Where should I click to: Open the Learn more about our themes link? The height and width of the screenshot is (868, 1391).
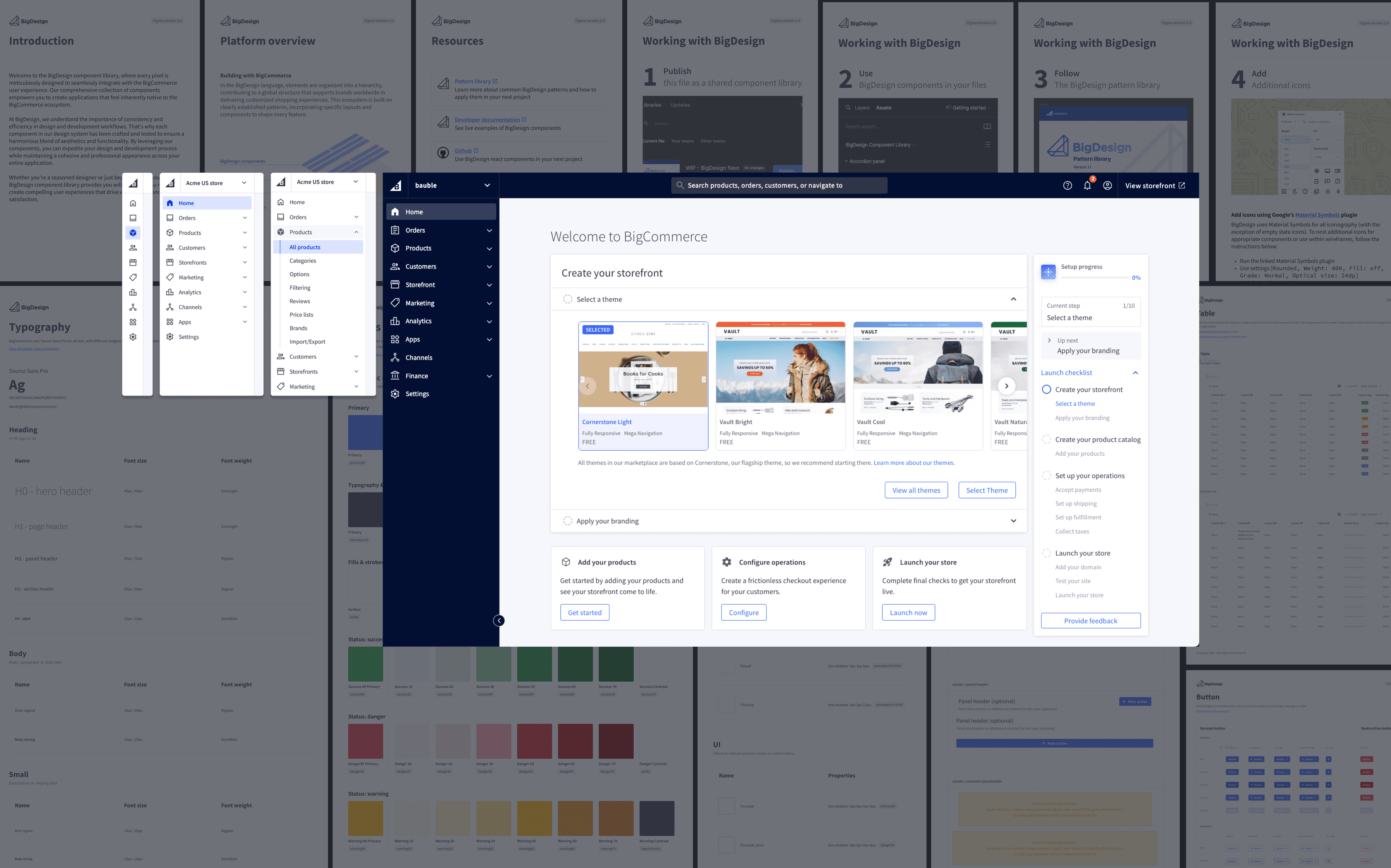pyautogui.click(x=914, y=463)
